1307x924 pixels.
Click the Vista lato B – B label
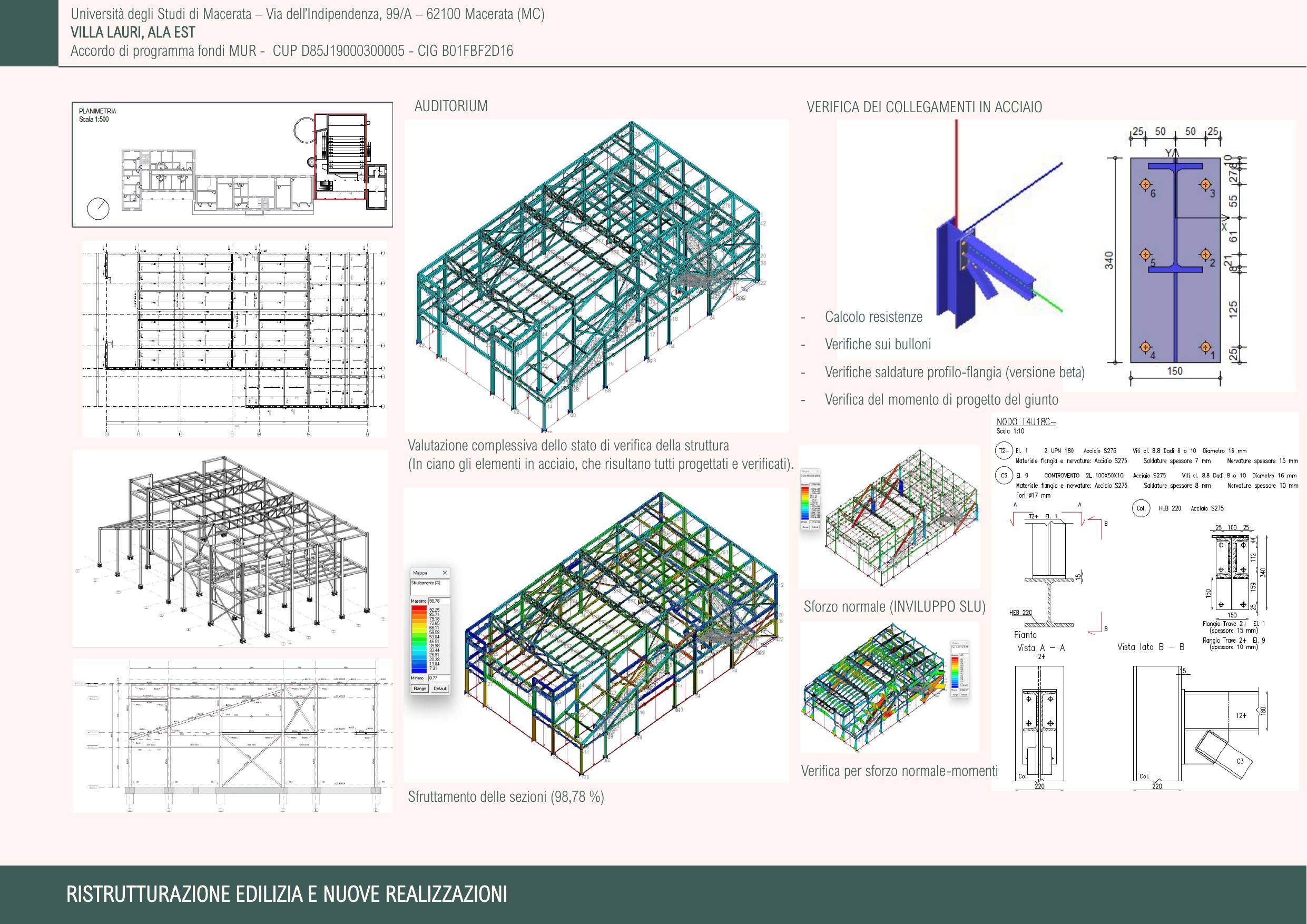(x=1151, y=647)
